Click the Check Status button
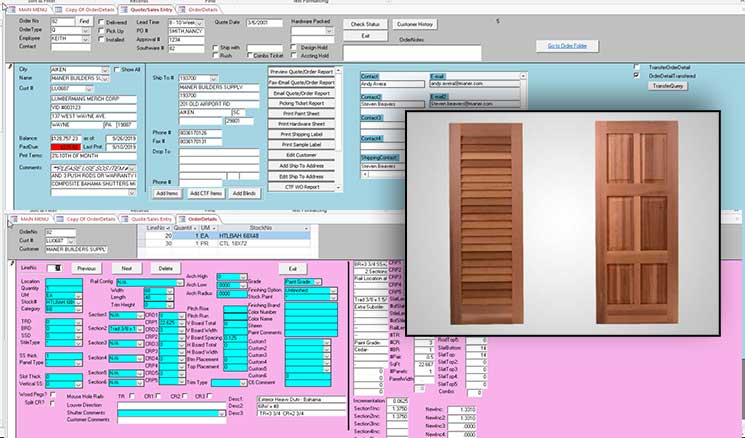Screen dimensions: 745x438 click(363, 23)
